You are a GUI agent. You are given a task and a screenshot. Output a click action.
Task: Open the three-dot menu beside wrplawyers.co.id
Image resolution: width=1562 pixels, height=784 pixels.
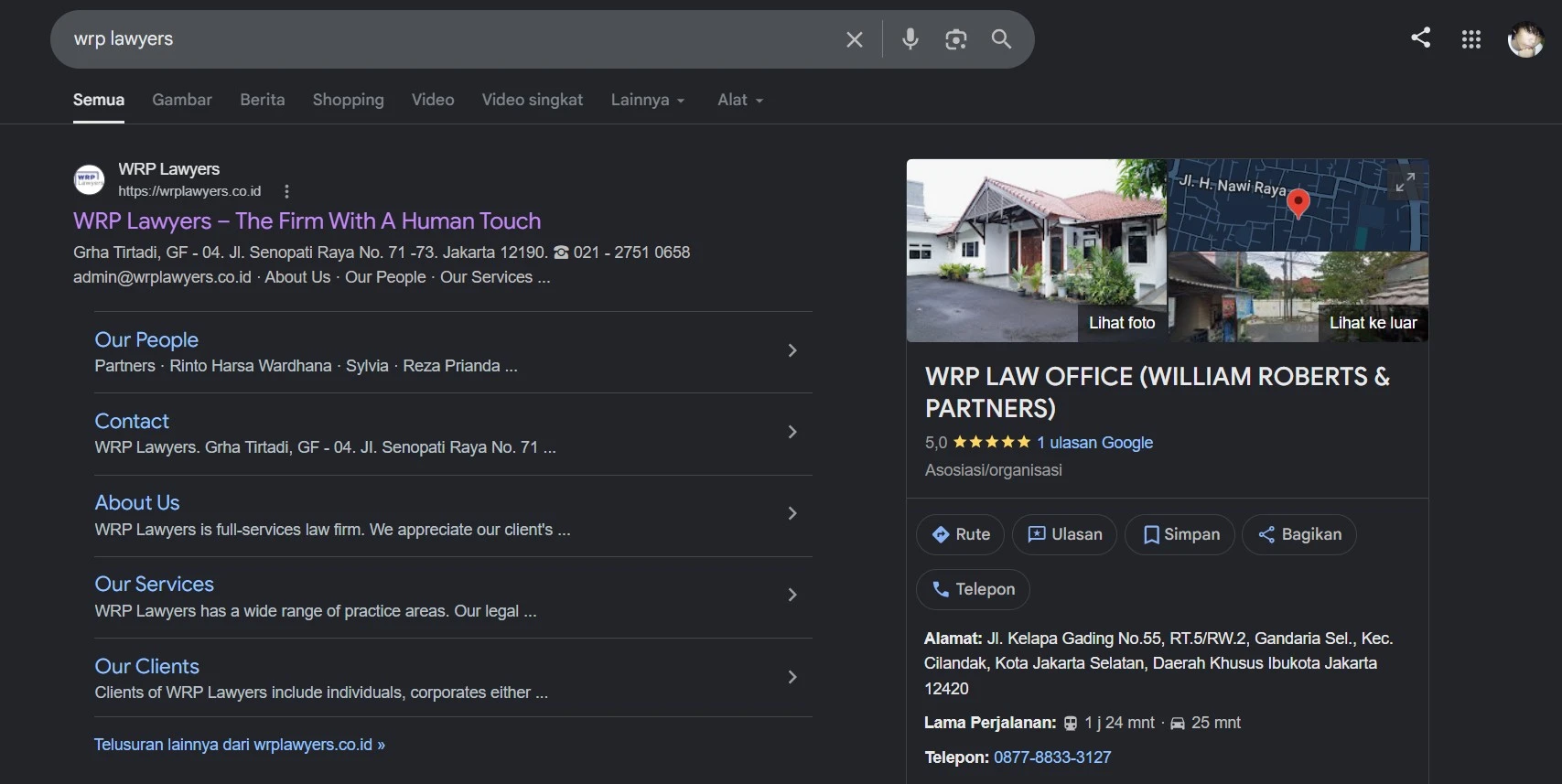point(286,191)
